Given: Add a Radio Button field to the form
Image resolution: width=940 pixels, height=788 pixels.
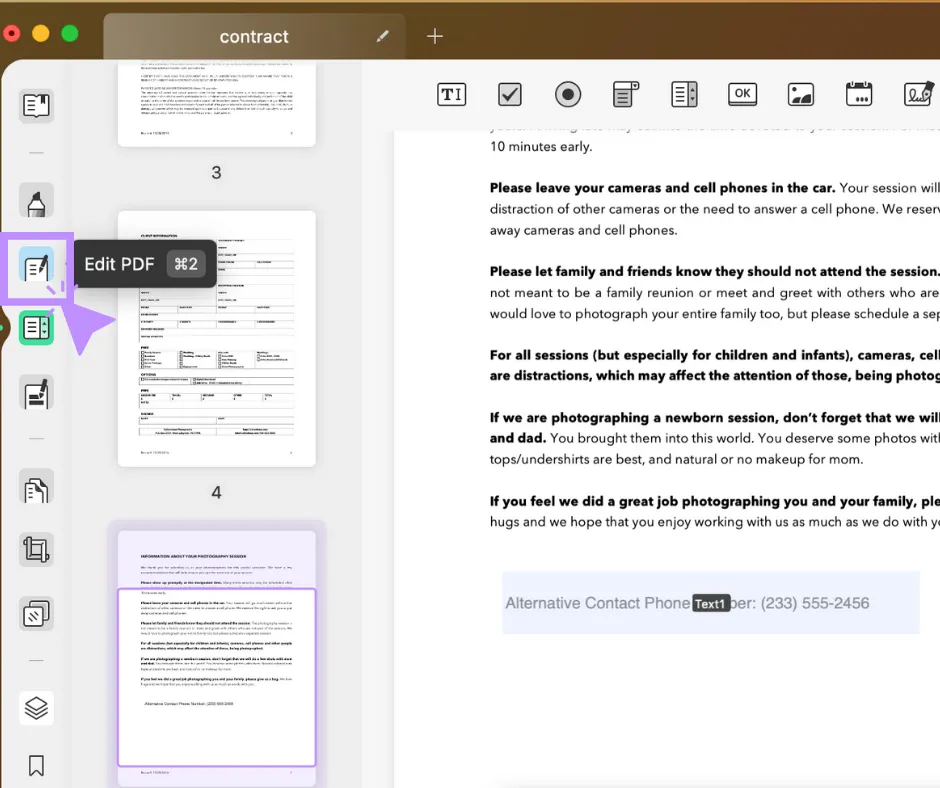Looking at the screenshot, I should [567, 94].
